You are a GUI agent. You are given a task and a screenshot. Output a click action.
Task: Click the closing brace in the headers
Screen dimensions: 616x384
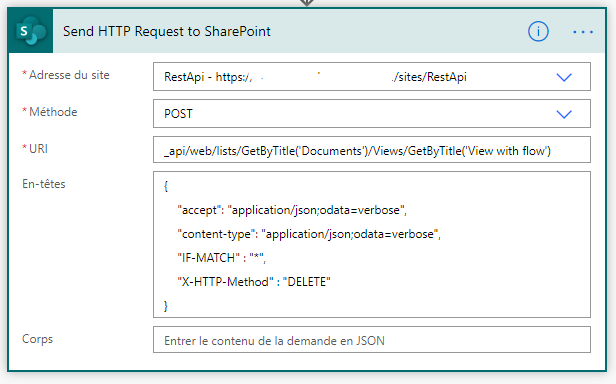point(166,305)
